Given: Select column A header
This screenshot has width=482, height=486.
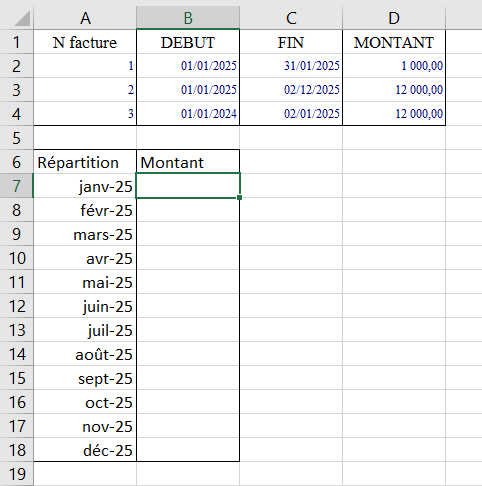Looking at the screenshot, I should [85, 18].
